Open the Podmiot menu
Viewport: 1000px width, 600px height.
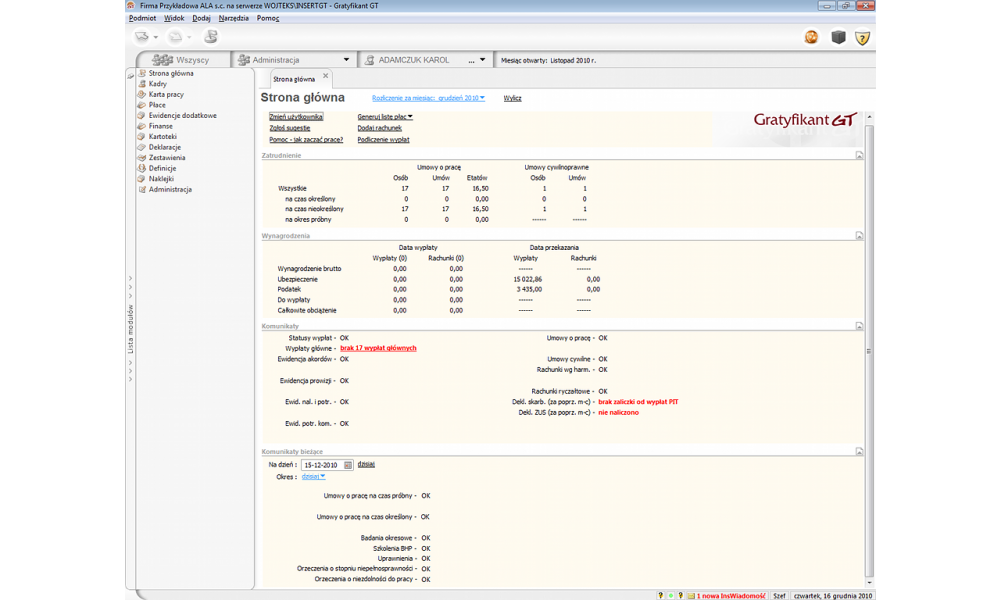142,18
